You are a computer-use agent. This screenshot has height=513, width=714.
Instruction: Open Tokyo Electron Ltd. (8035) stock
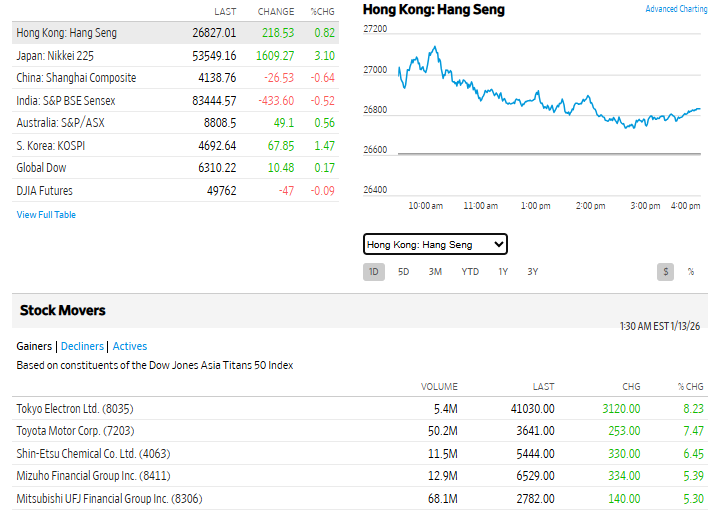[x=75, y=409]
